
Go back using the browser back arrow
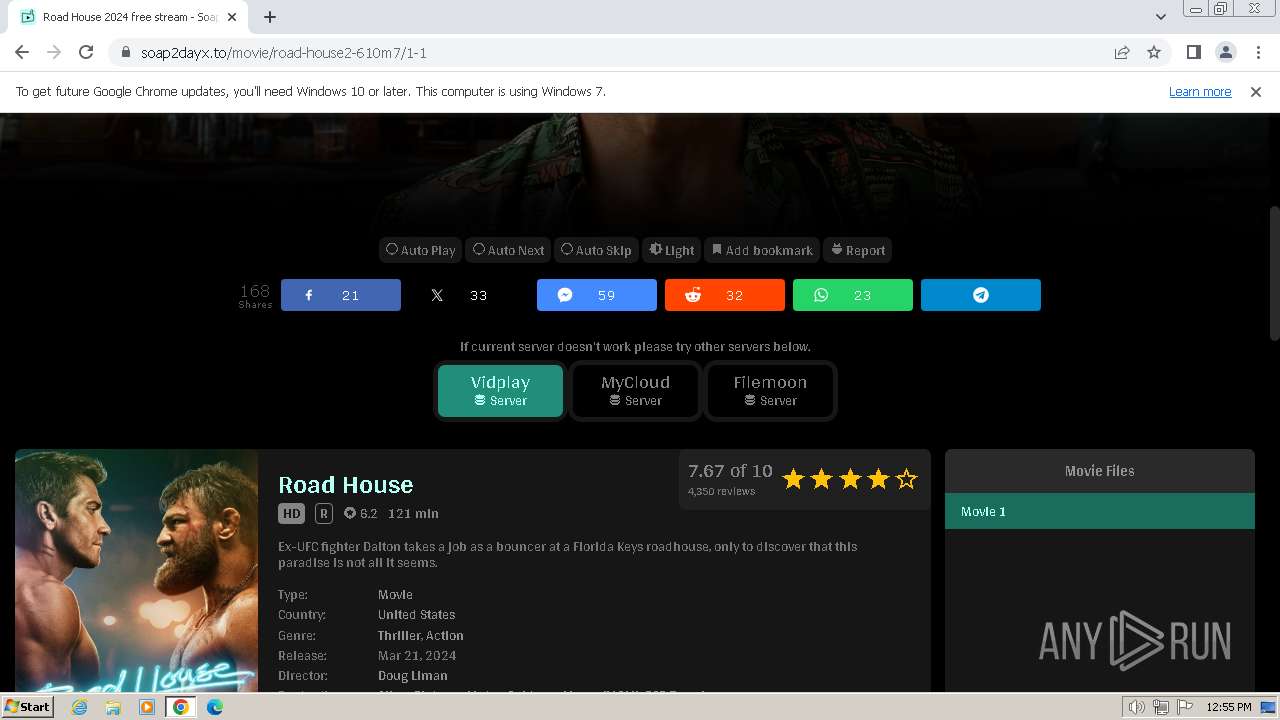tap(22, 52)
